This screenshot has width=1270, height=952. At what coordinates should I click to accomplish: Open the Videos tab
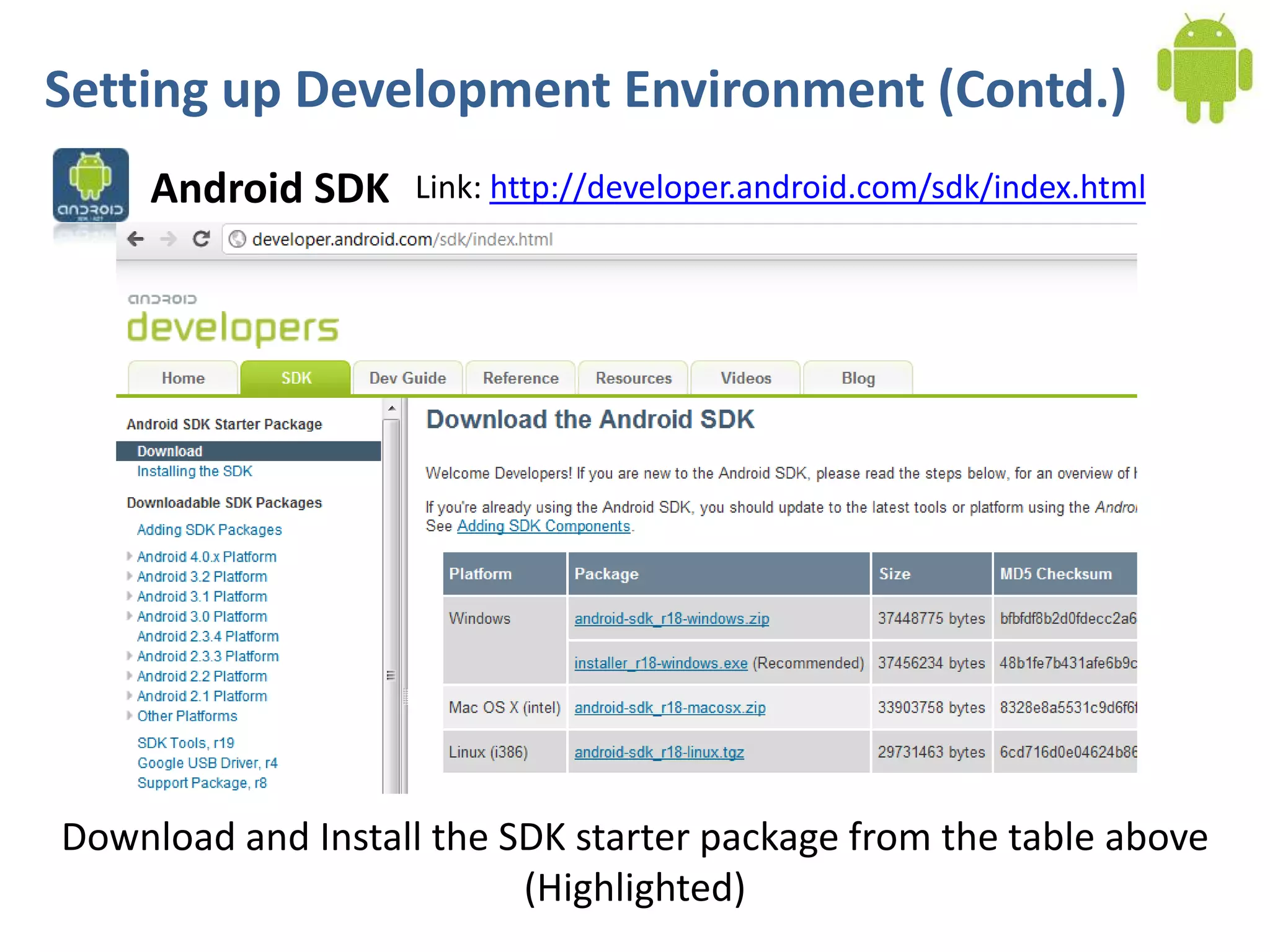tap(745, 378)
